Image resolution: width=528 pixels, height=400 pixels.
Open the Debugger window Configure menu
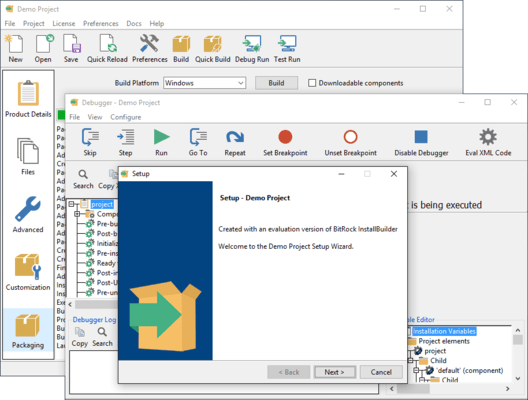pos(126,117)
